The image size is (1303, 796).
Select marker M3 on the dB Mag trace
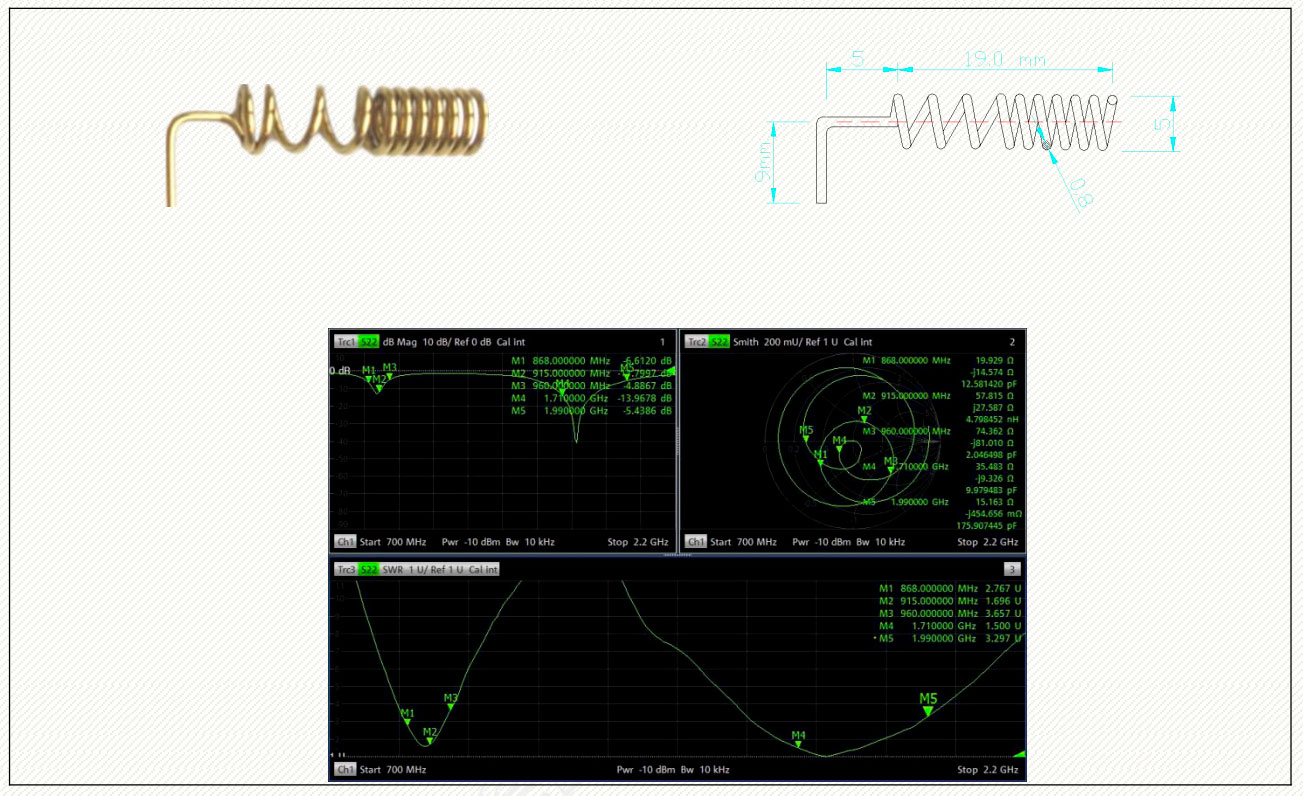click(x=390, y=371)
